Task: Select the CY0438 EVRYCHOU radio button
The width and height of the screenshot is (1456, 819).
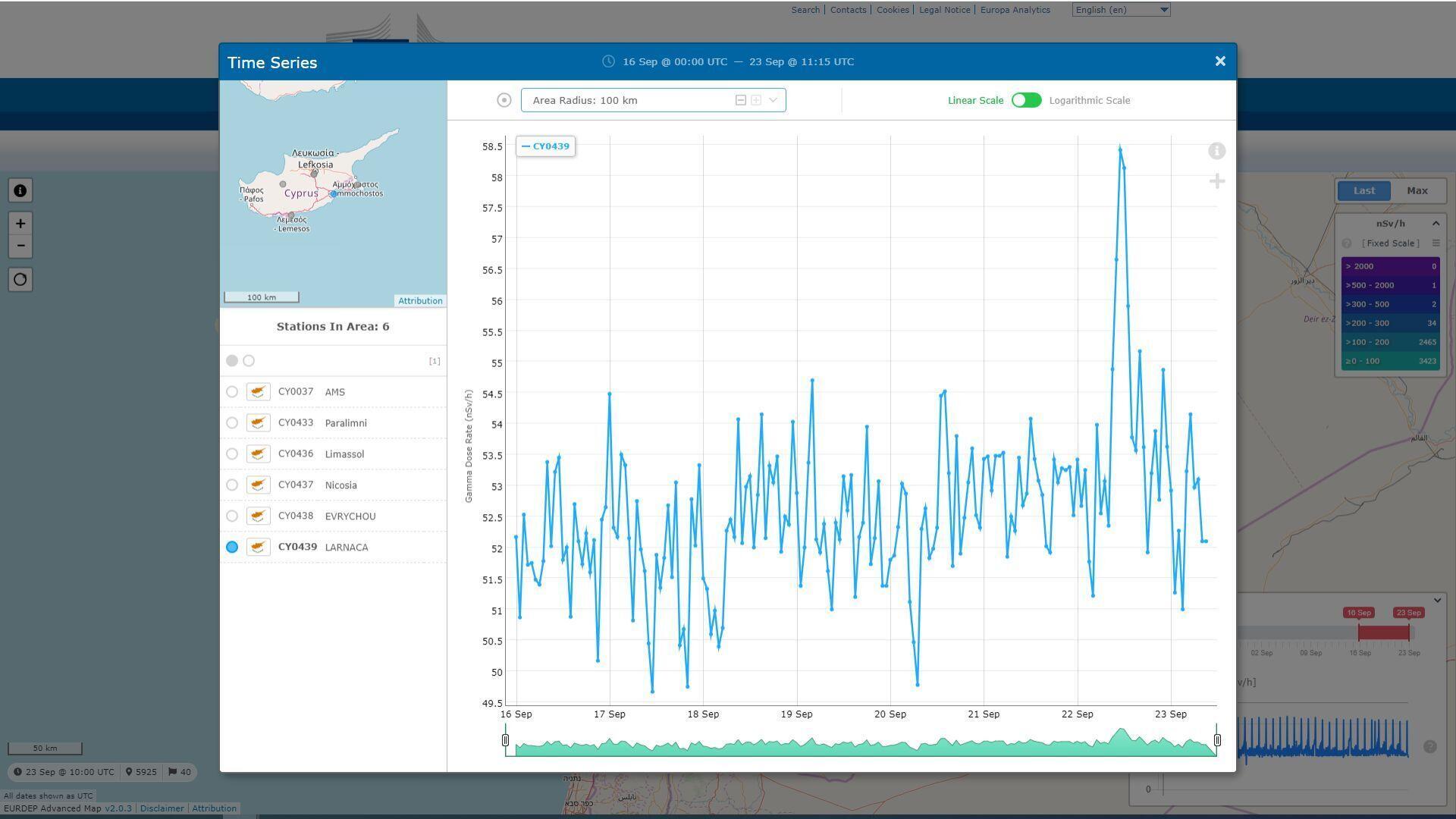Action: pos(232,516)
